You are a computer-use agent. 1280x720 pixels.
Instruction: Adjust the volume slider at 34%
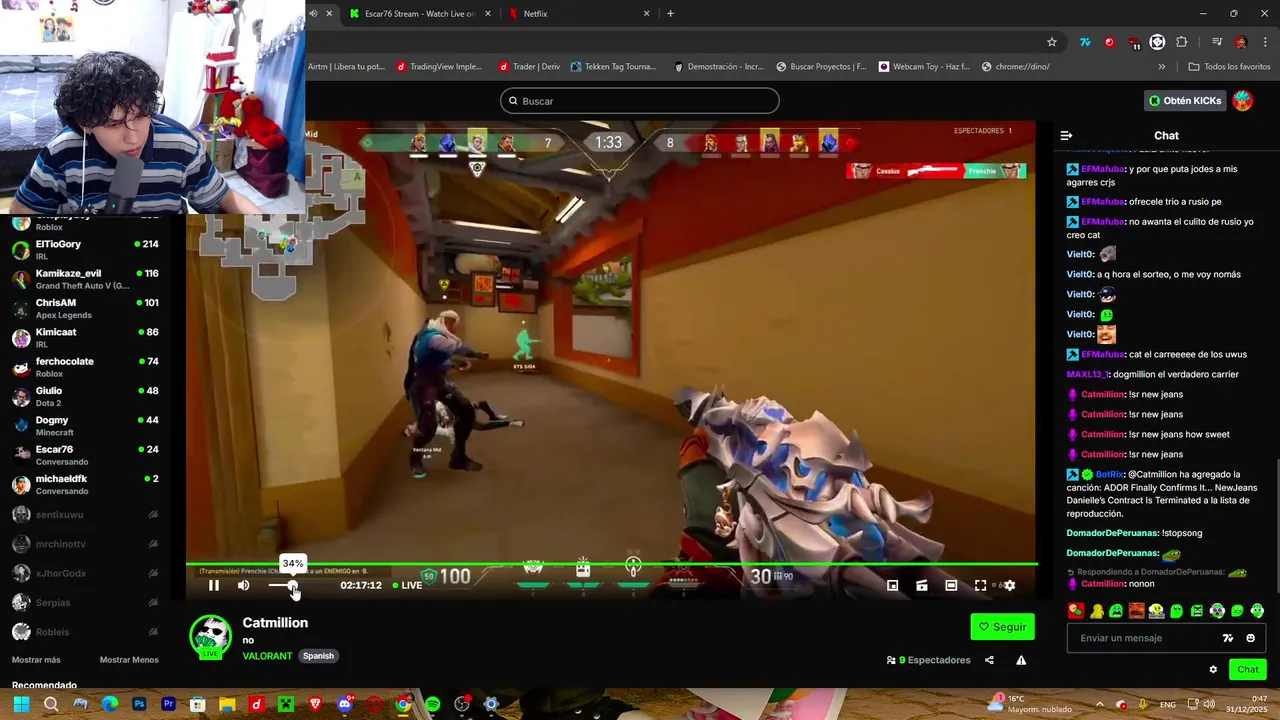click(292, 585)
